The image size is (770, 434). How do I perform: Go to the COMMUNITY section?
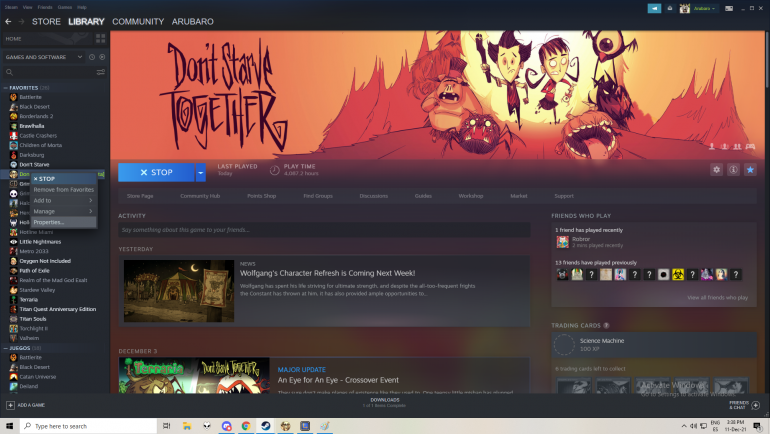[138, 22]
